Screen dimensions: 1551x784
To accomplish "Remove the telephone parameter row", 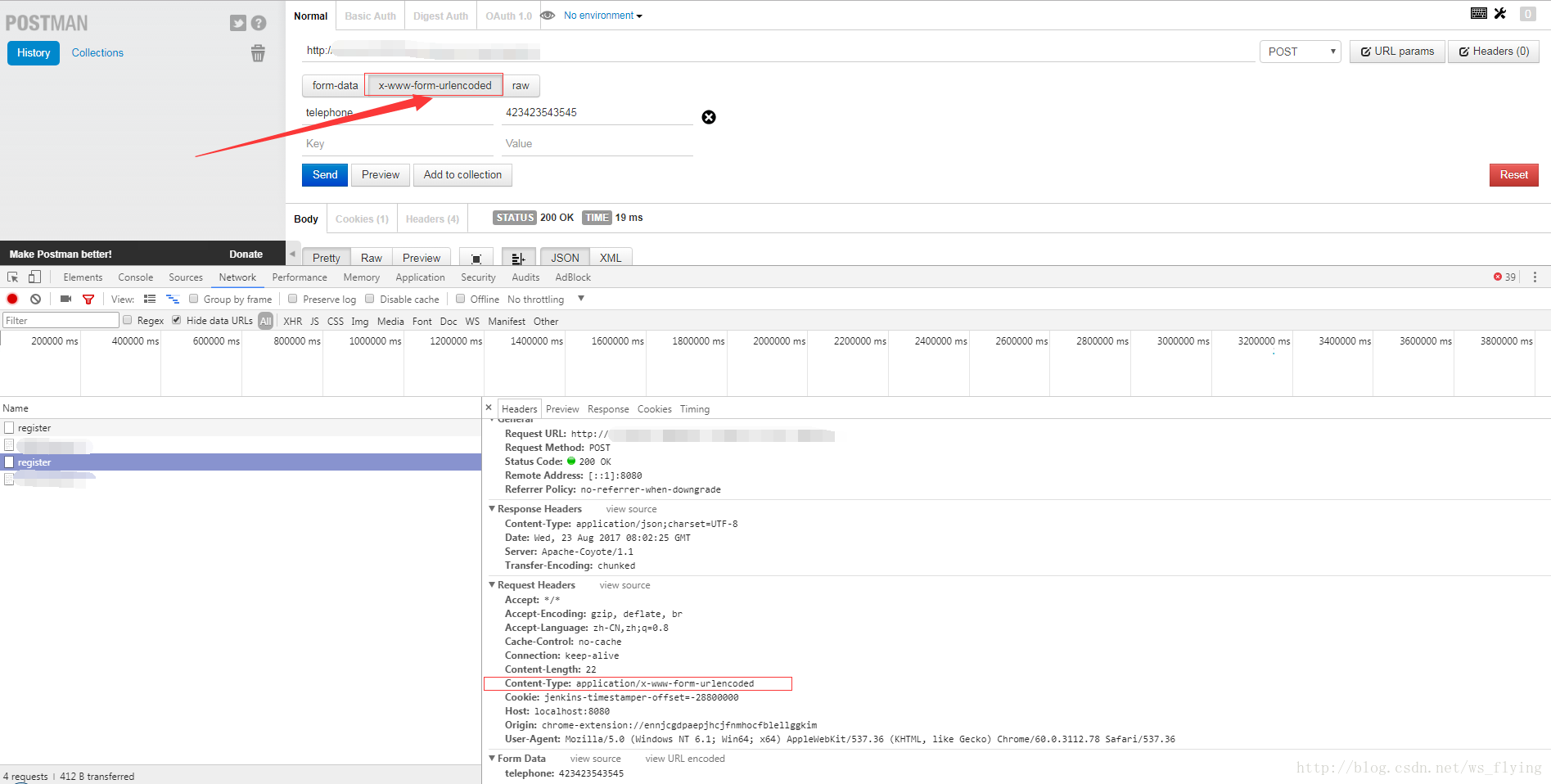I will point(709,117).
